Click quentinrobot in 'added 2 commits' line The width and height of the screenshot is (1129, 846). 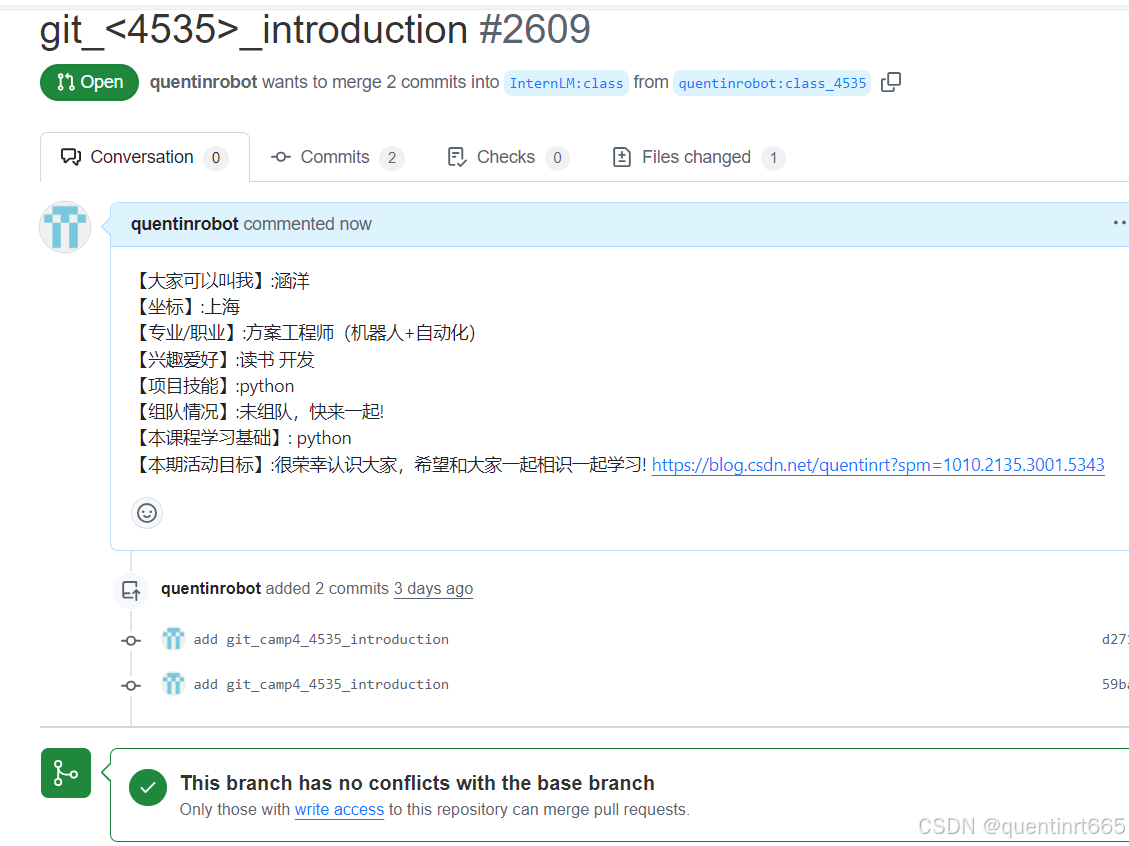(x=211, y=588)
